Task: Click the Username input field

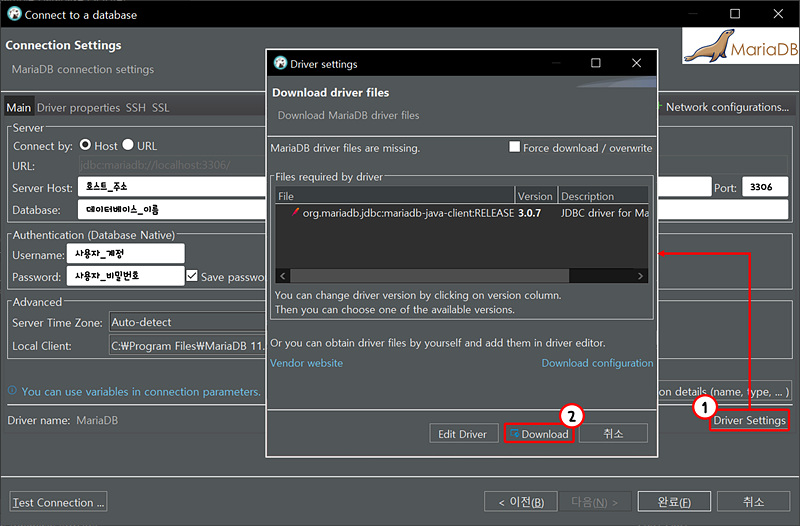Action: 125,254
